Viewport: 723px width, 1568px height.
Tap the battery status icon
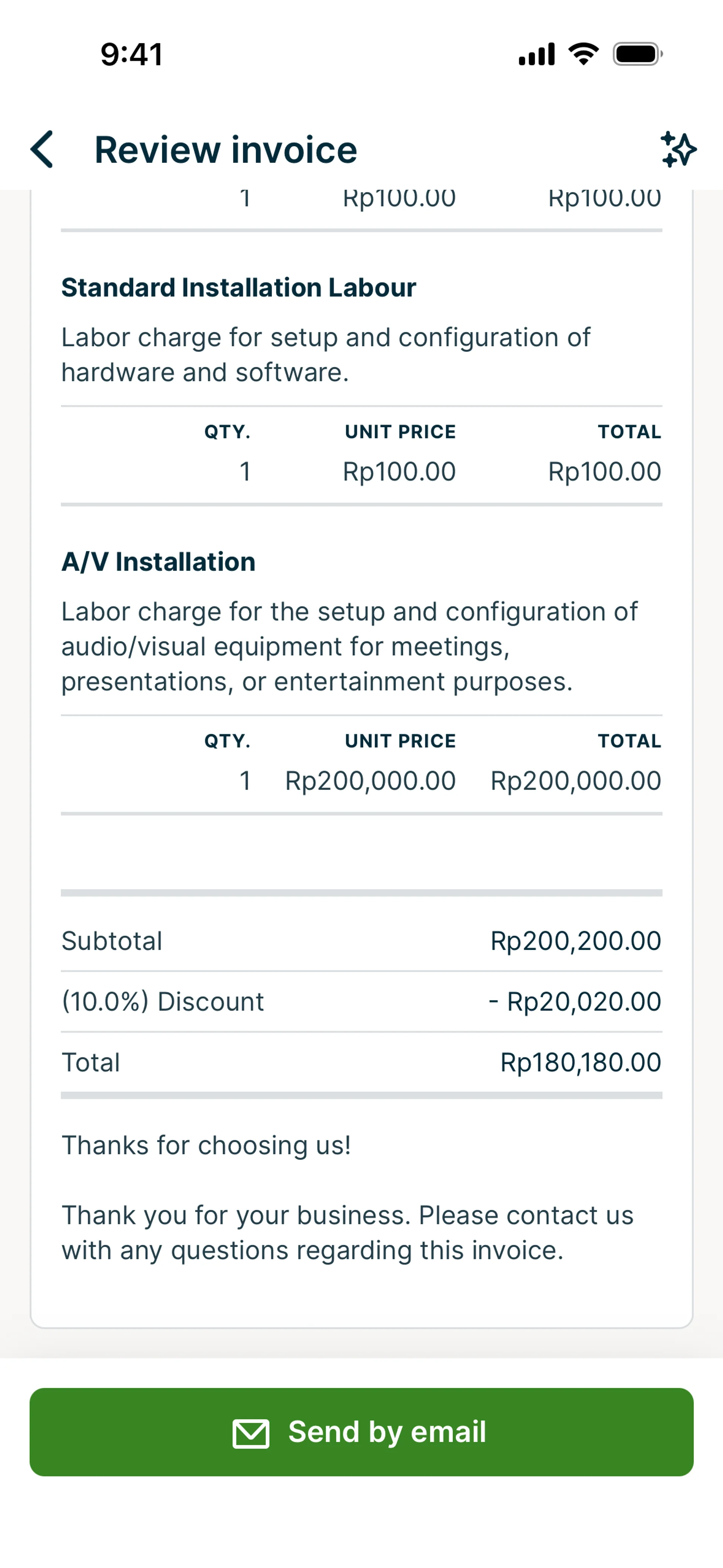tap(637, 54)
